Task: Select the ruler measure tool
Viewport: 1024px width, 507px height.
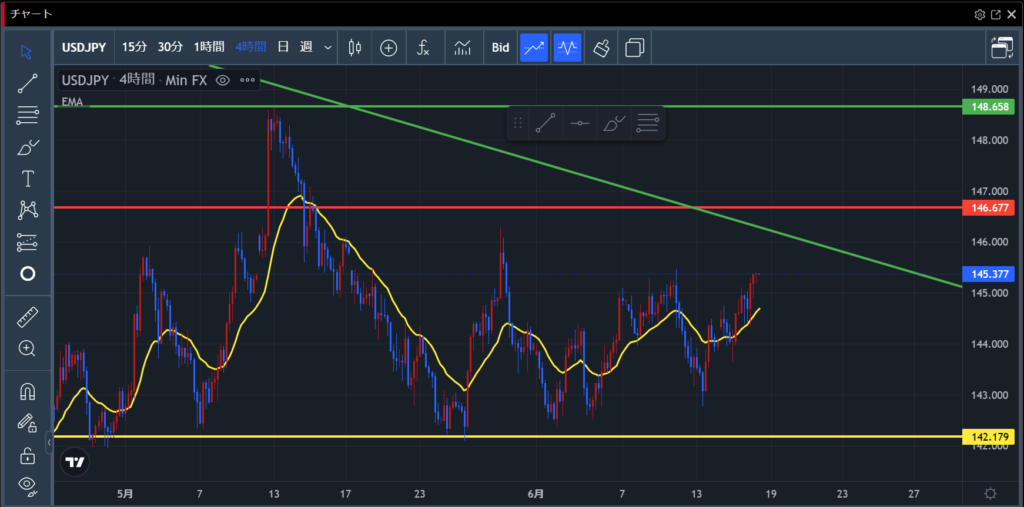Action: point(27,318)
